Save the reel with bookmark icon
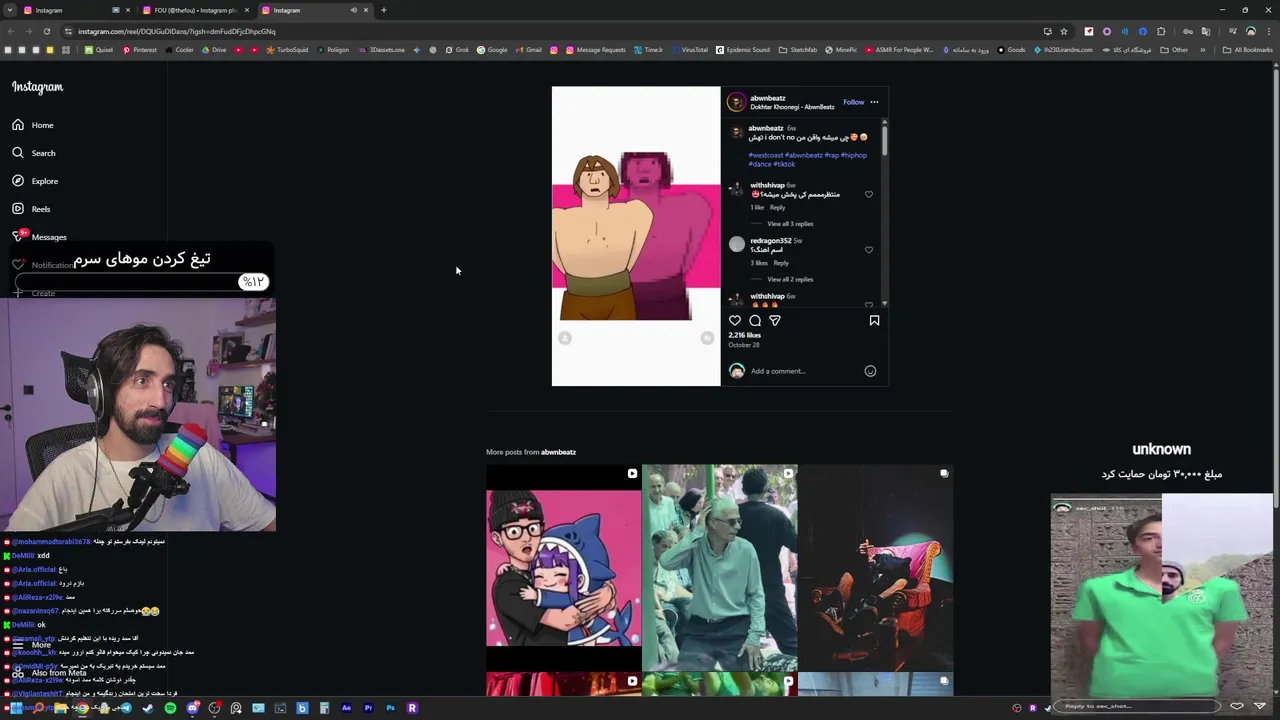Image resolution: width=1280 pixels, height=720 pixels. [x=874, y=321]
